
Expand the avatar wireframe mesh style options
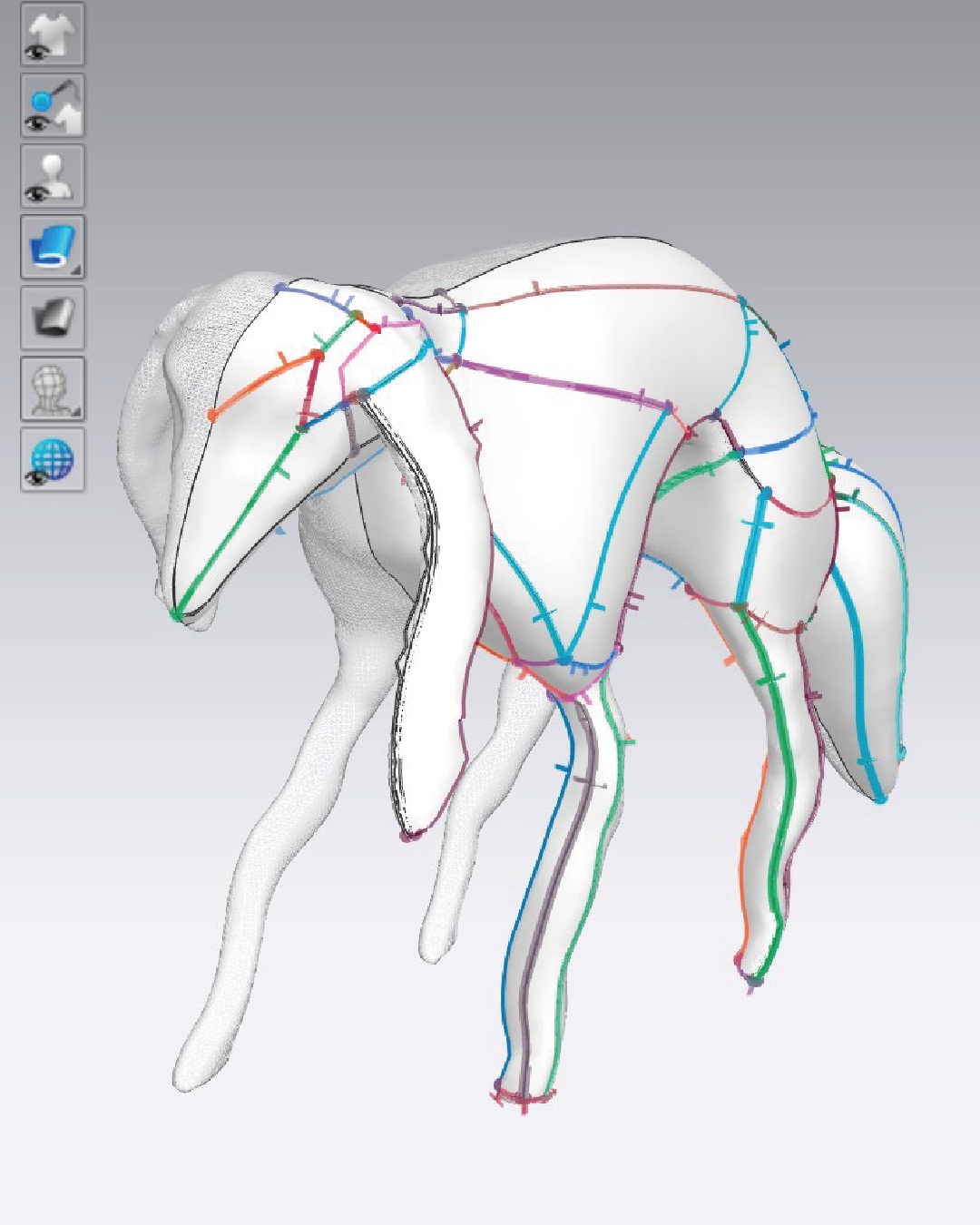pos(53,388)
